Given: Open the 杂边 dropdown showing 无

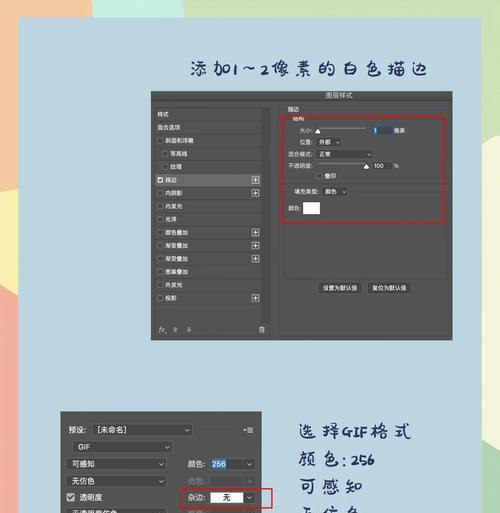Looking at the screenshot, I should [x=249, y=498].
